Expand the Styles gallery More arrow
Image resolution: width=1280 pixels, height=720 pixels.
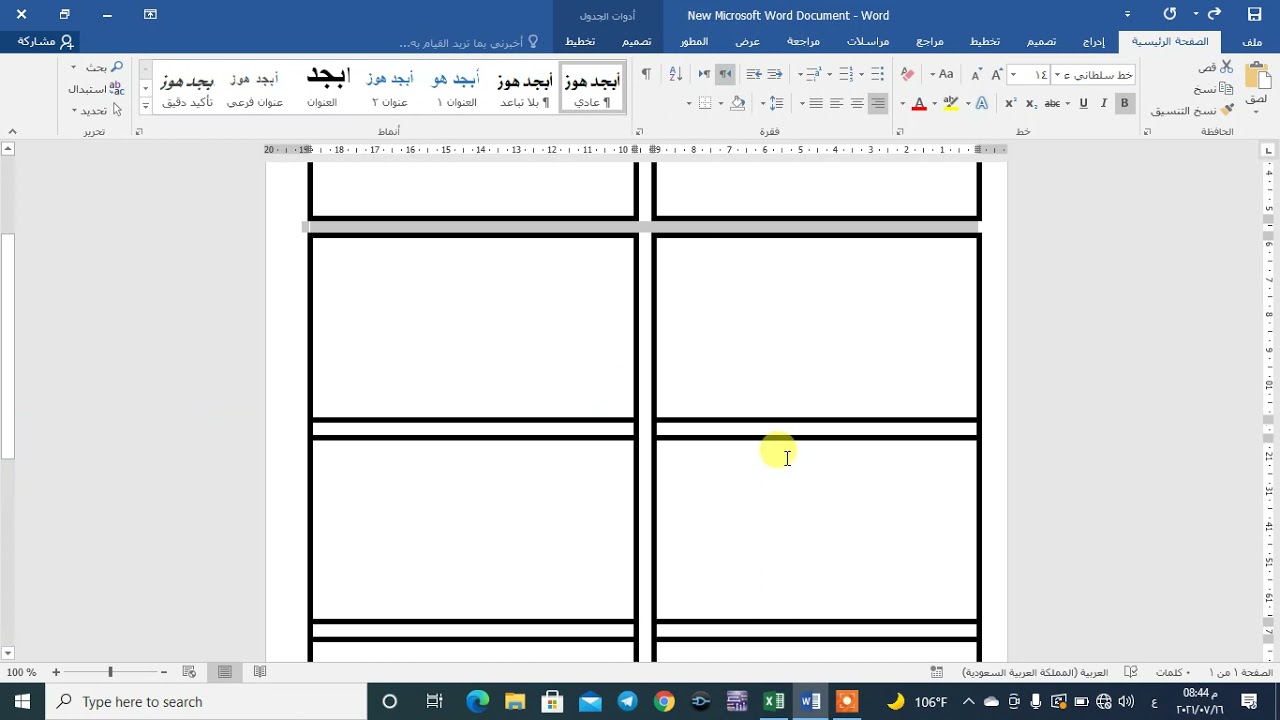coord(146,104)
